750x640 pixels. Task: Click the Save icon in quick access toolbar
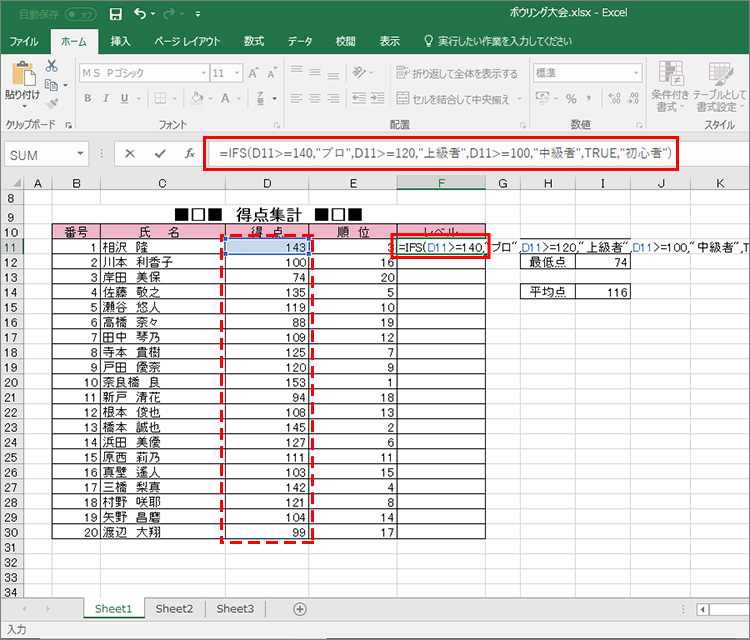point(116,14)
